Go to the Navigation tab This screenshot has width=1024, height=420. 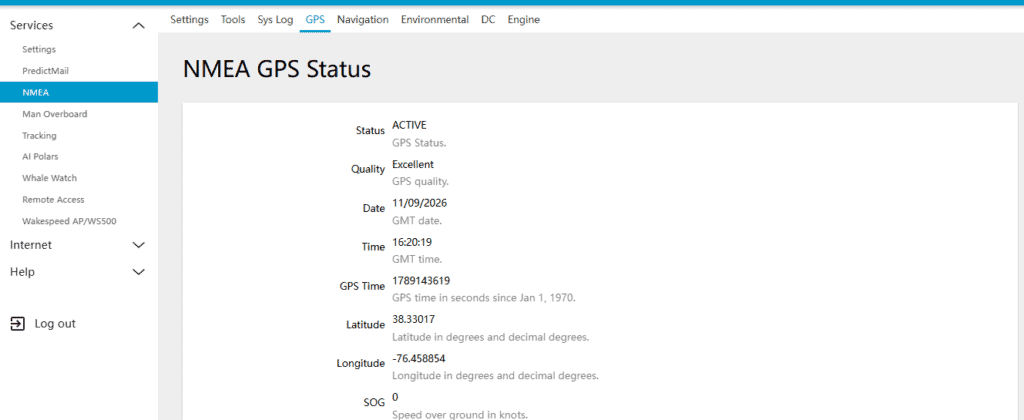click(362, 20)
